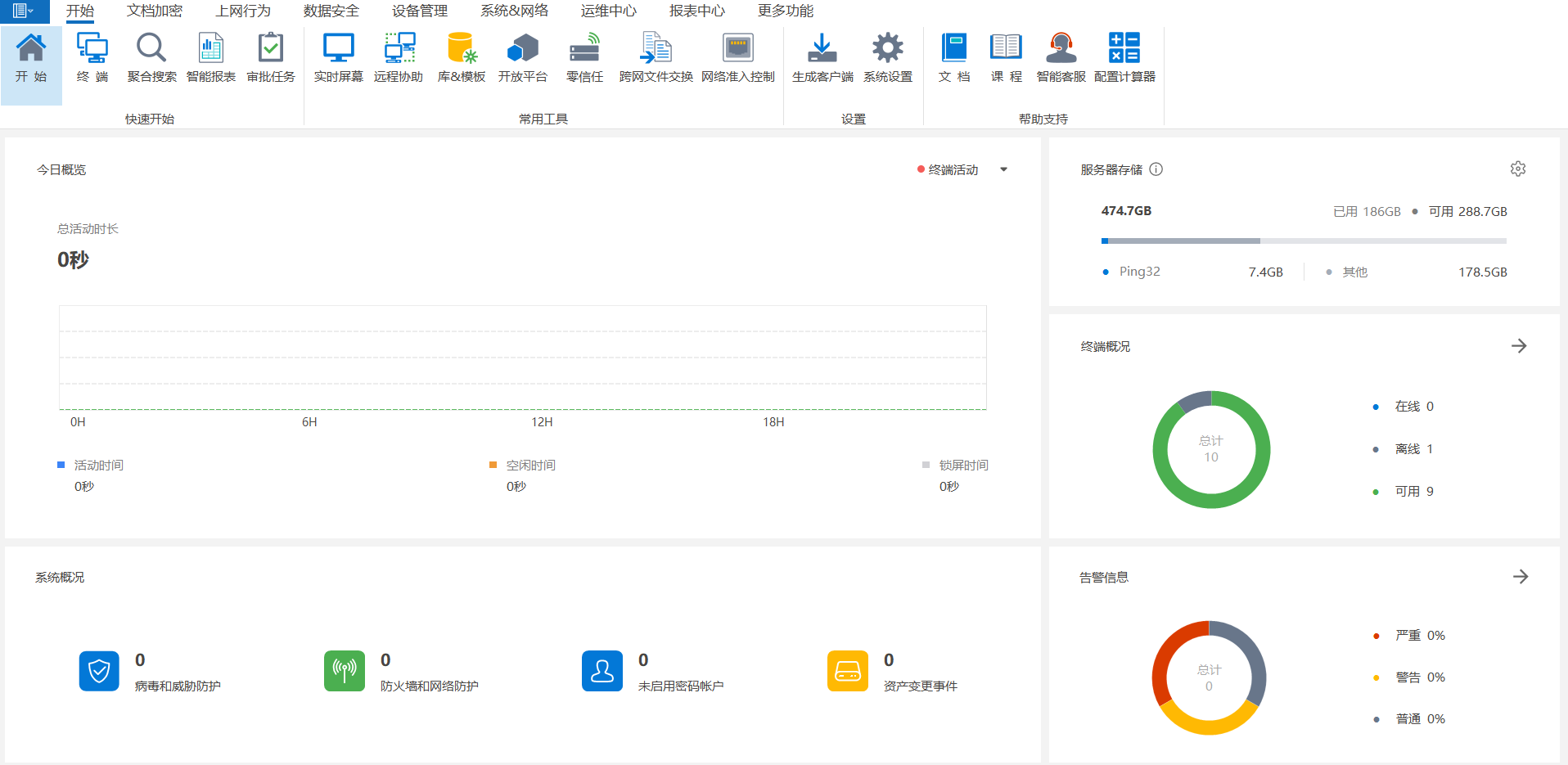Image resolution: width=1568 pixels, height=765 pixels.
Task: Click the 网络准入控制 icon
Action: (x=737, y=49)
